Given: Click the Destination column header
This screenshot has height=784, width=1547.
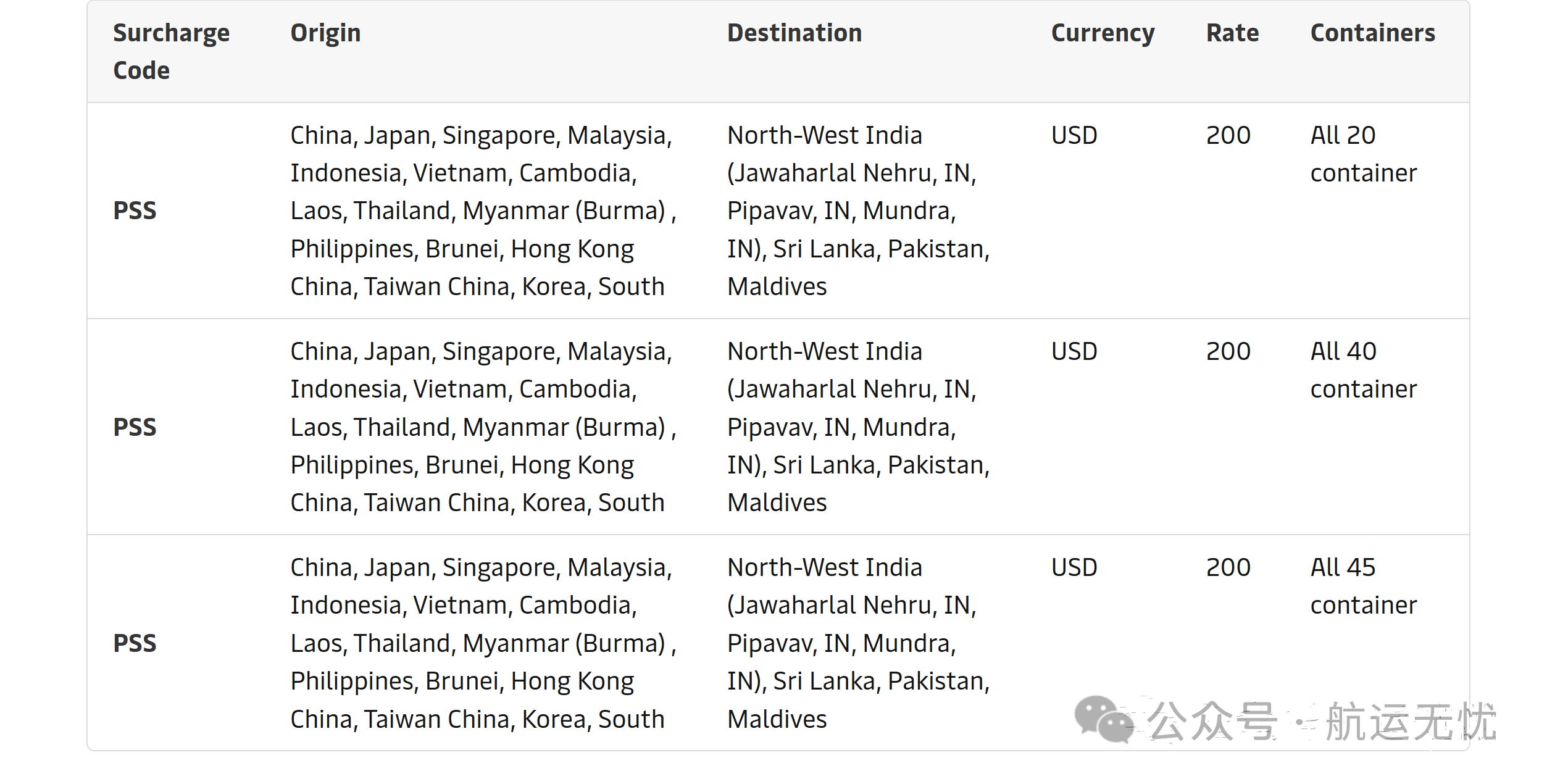Looking at the screenshot, I should click(x=794, y=33).
